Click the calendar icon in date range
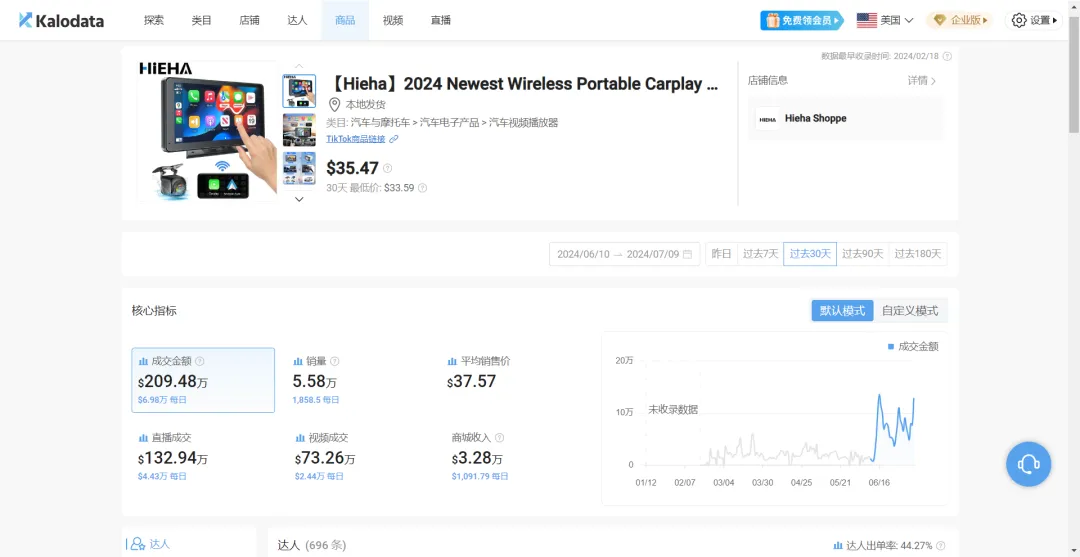1080x557 pixels. click(x=687, y=254)
